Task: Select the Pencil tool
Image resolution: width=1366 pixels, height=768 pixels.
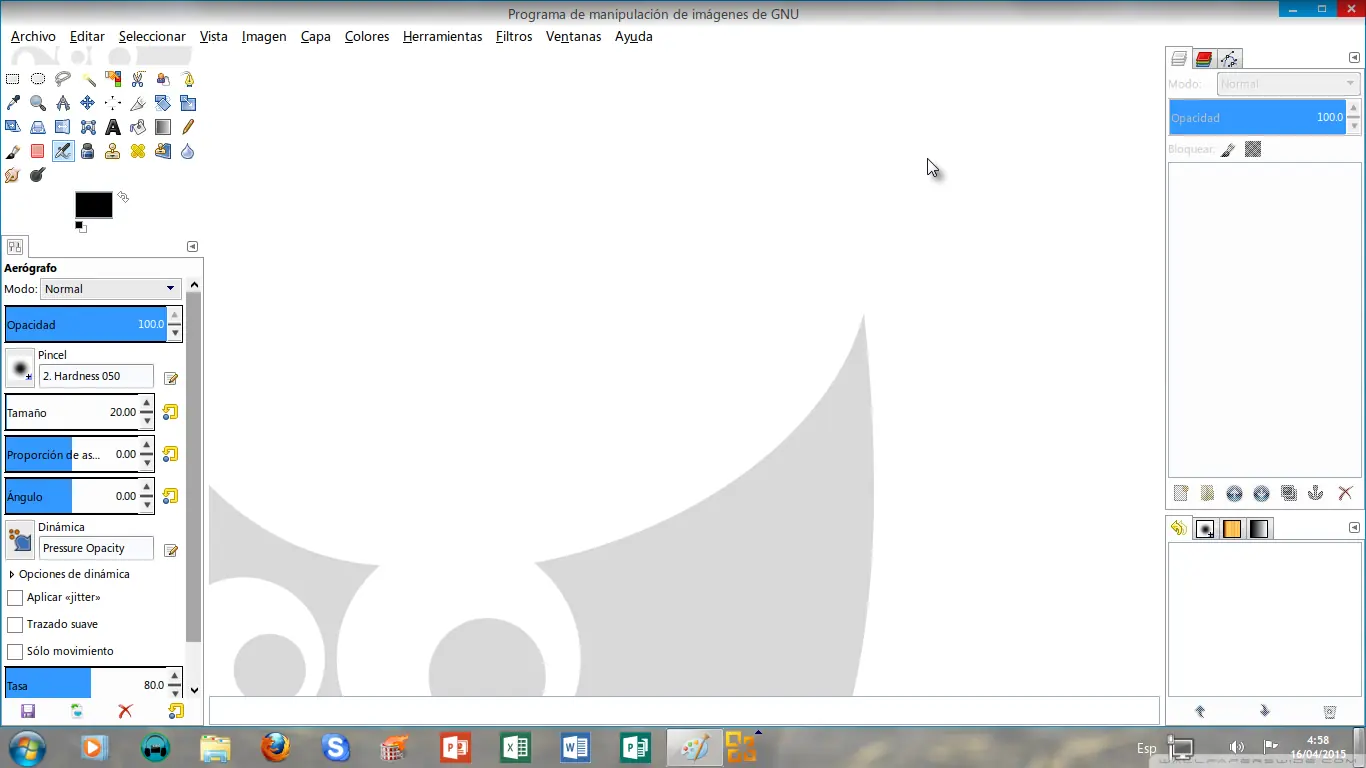Action: pyautogui.click(x=188, y=127)
